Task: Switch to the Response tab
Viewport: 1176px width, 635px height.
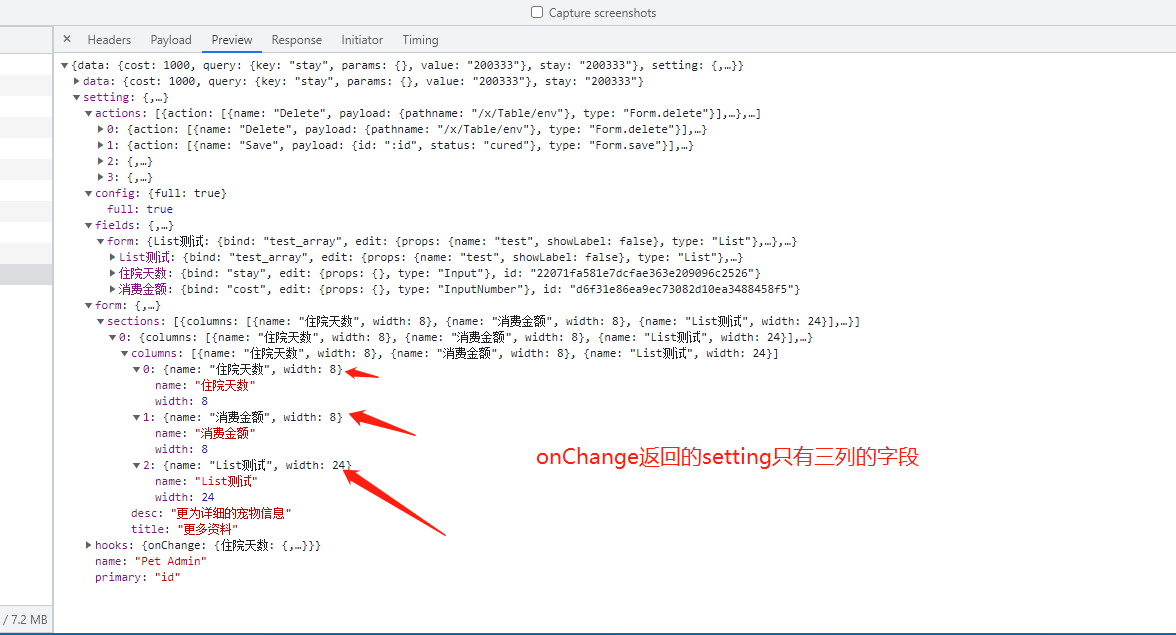Action: [296, 39]
